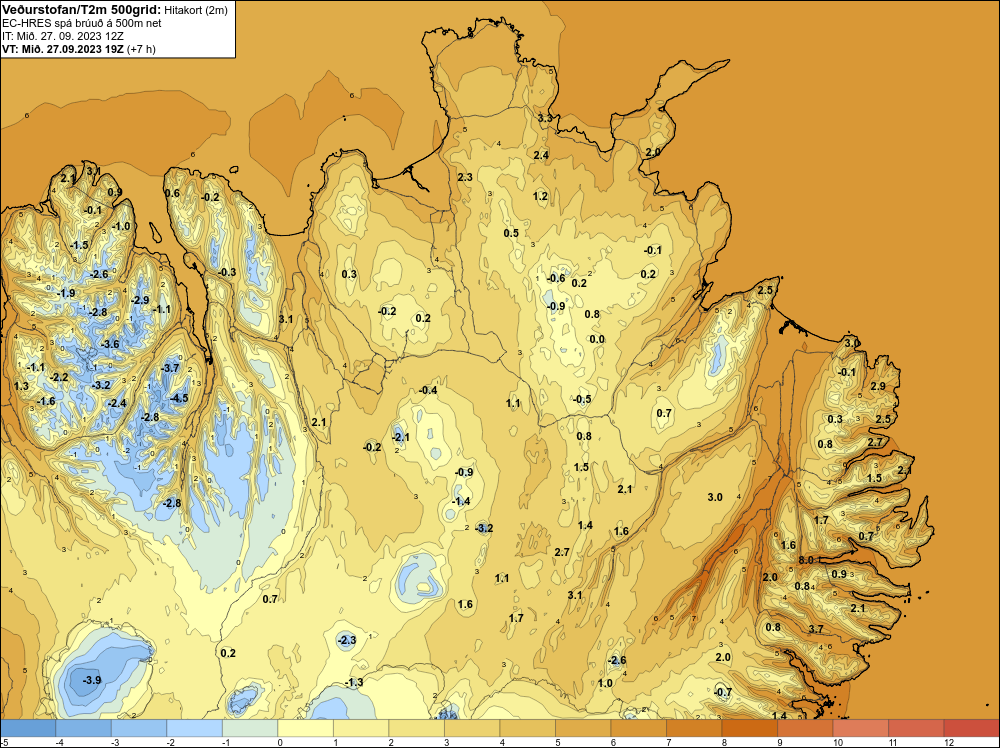Click the 'VT: Mið. 27.09.2023 19Z' line

pos(63,49)
